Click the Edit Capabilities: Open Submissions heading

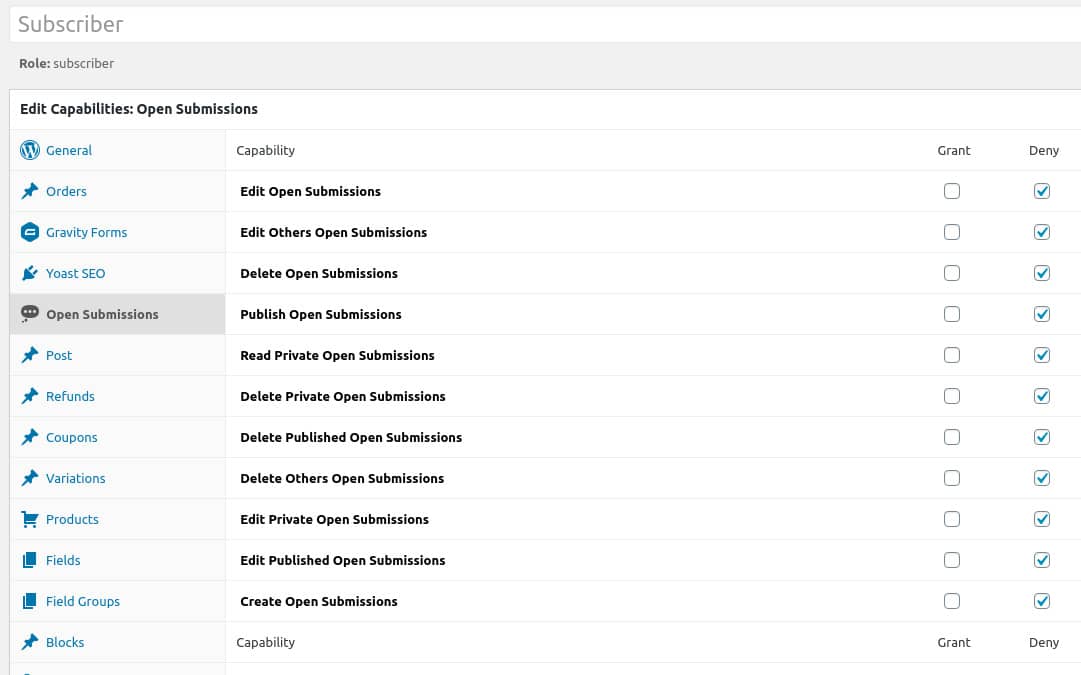139,109
